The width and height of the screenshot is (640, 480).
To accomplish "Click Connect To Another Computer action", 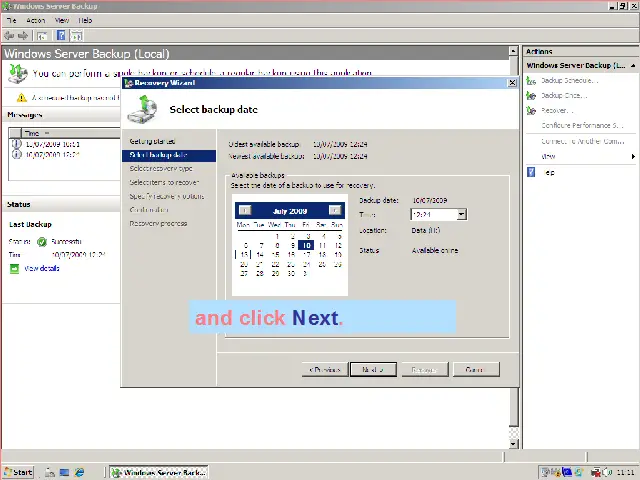I will coord(582,141).
